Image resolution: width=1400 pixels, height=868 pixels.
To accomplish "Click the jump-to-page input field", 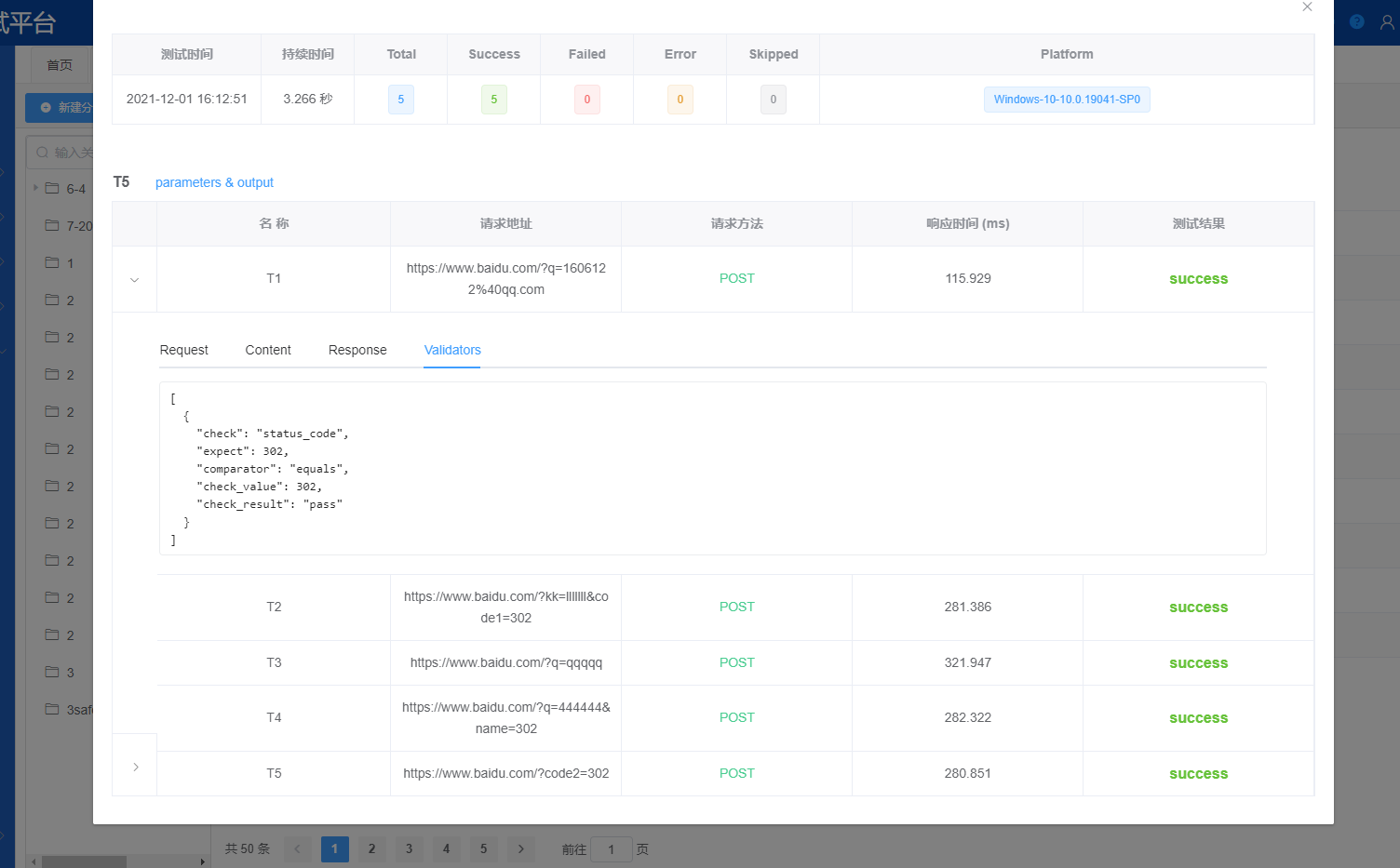I will [612, 849].
